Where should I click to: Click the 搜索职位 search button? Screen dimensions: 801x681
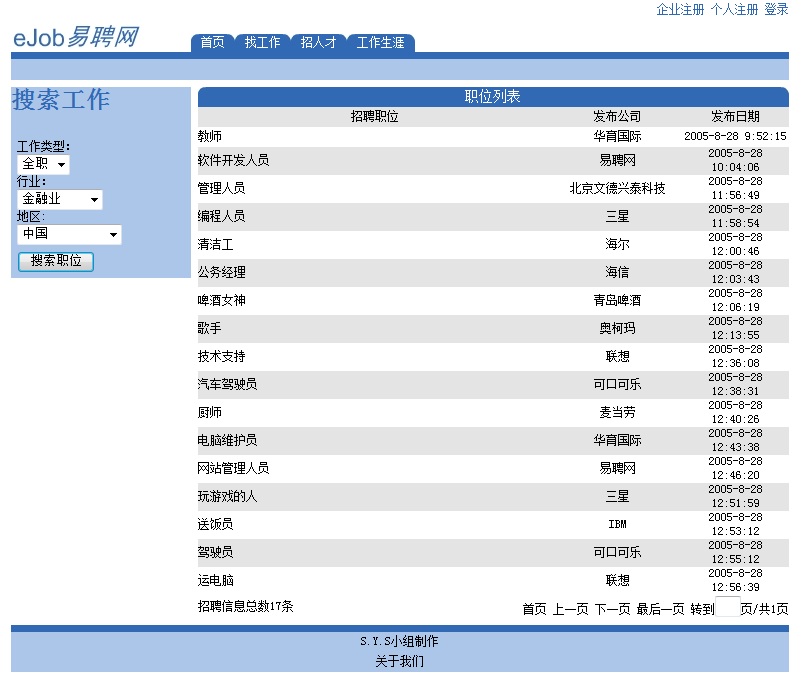[55, 261]
